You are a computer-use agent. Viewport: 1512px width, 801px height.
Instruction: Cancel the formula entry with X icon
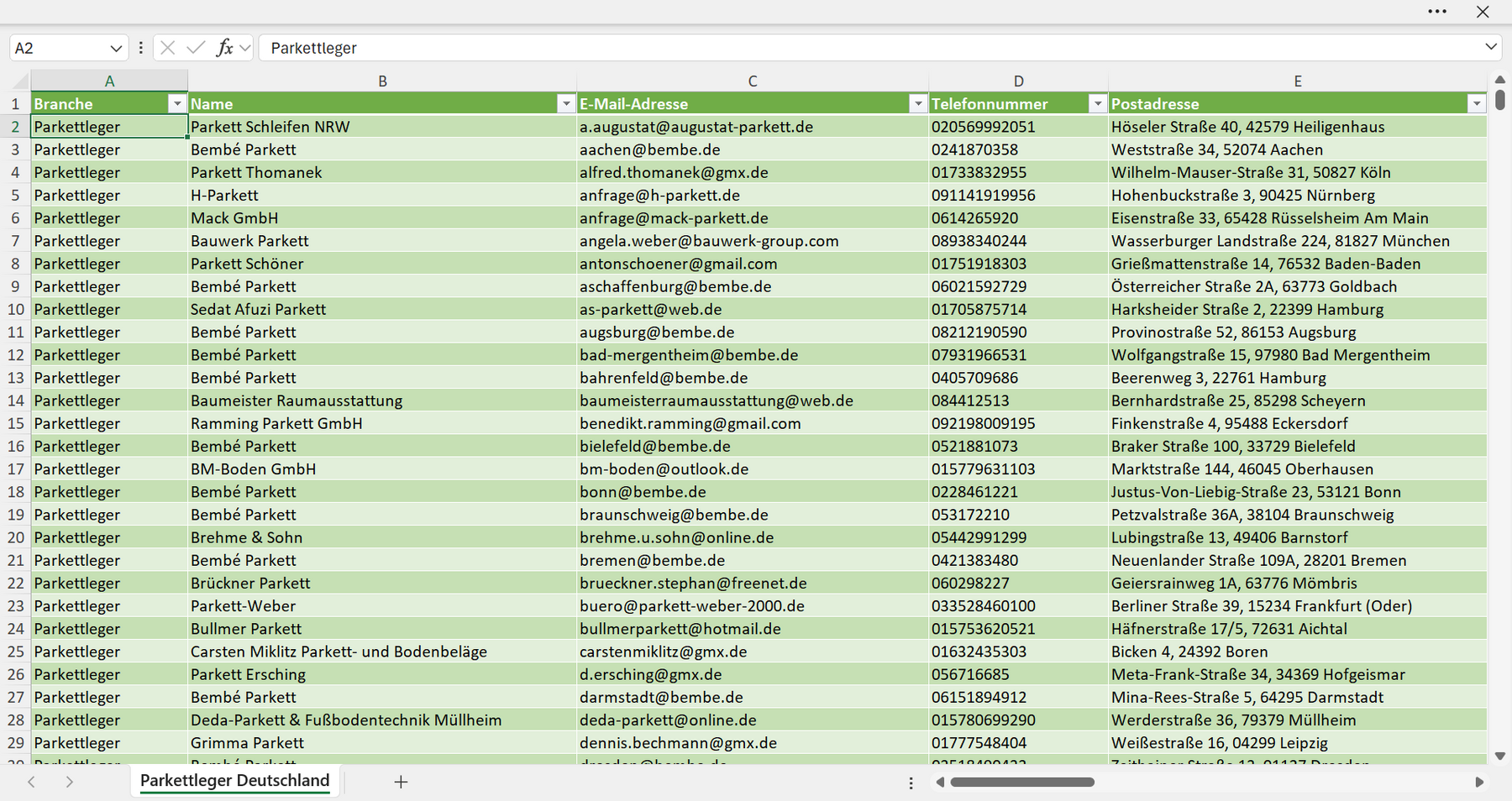[167, 48]
